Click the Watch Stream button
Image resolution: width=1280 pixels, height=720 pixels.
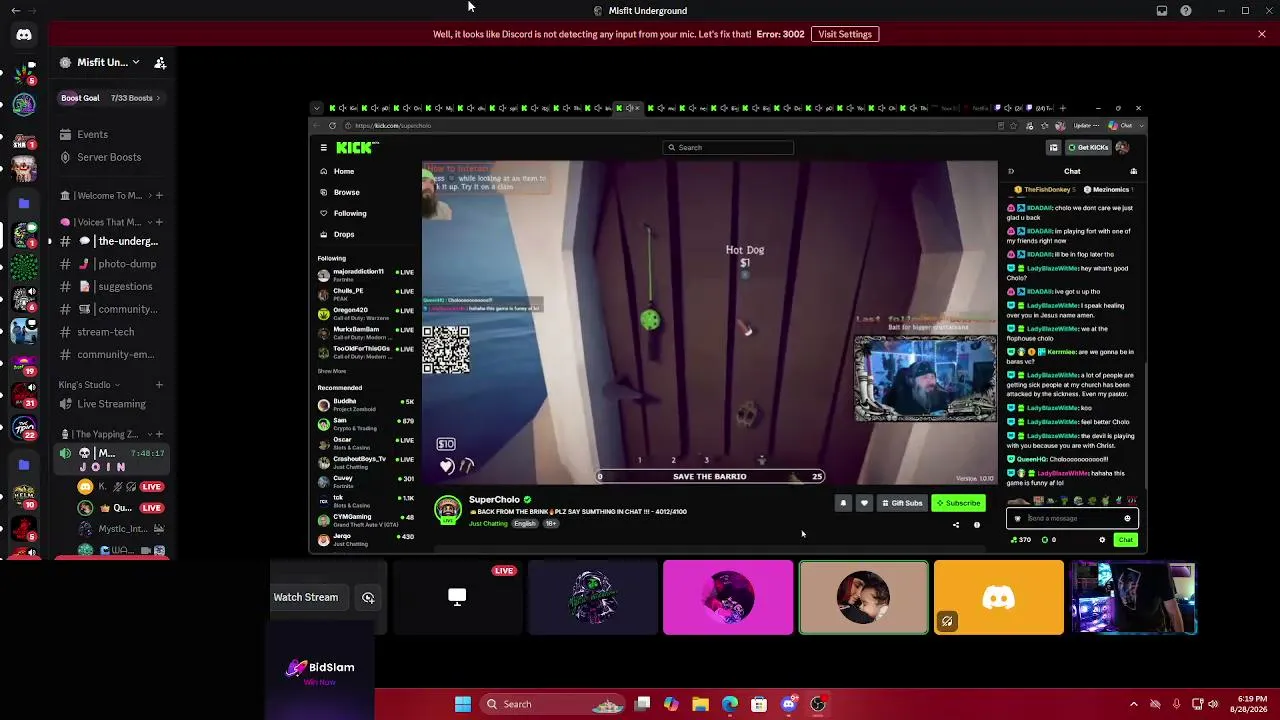306,598
